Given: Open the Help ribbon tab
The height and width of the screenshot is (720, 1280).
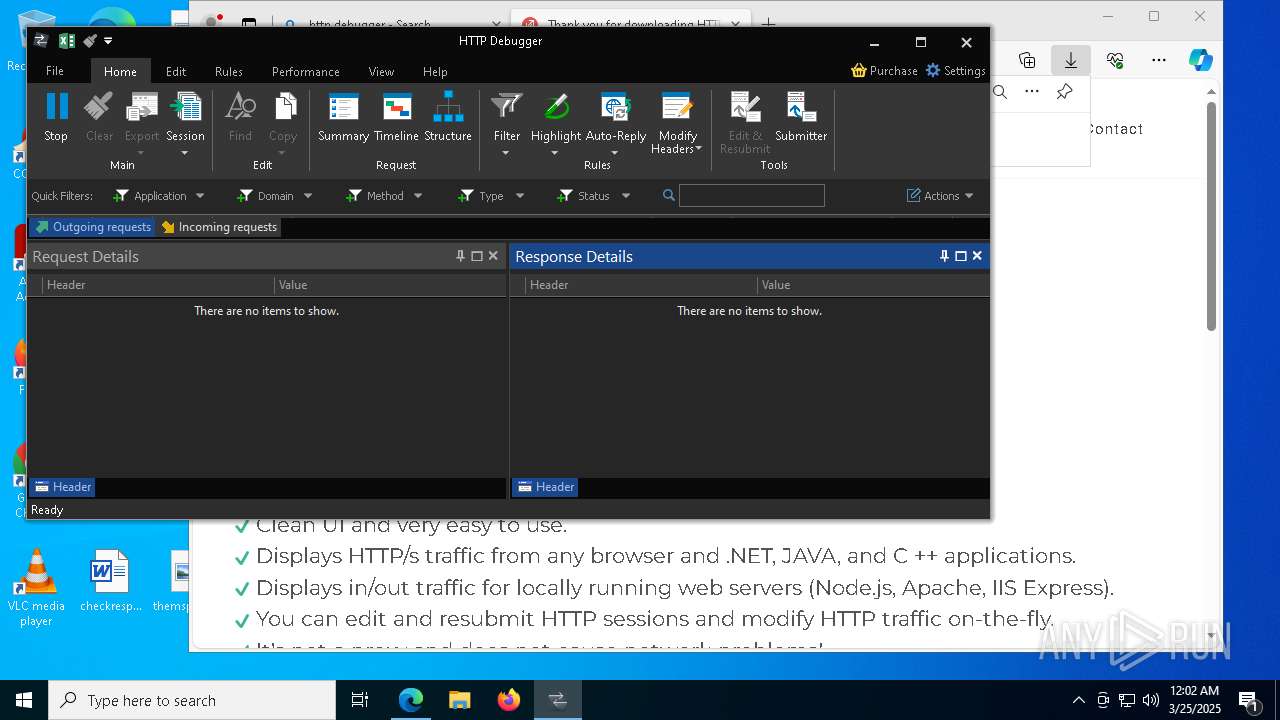Looking at the screenshot, I should click(x=435, y=71).
